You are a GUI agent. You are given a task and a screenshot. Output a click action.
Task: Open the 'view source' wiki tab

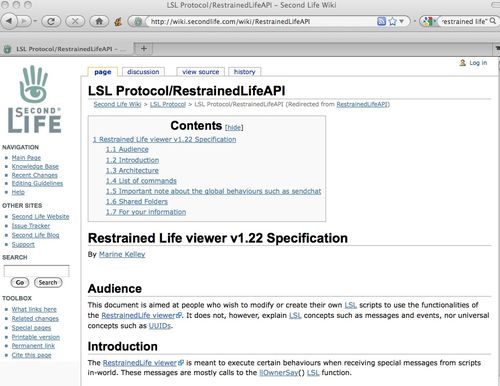pos(201,72)
